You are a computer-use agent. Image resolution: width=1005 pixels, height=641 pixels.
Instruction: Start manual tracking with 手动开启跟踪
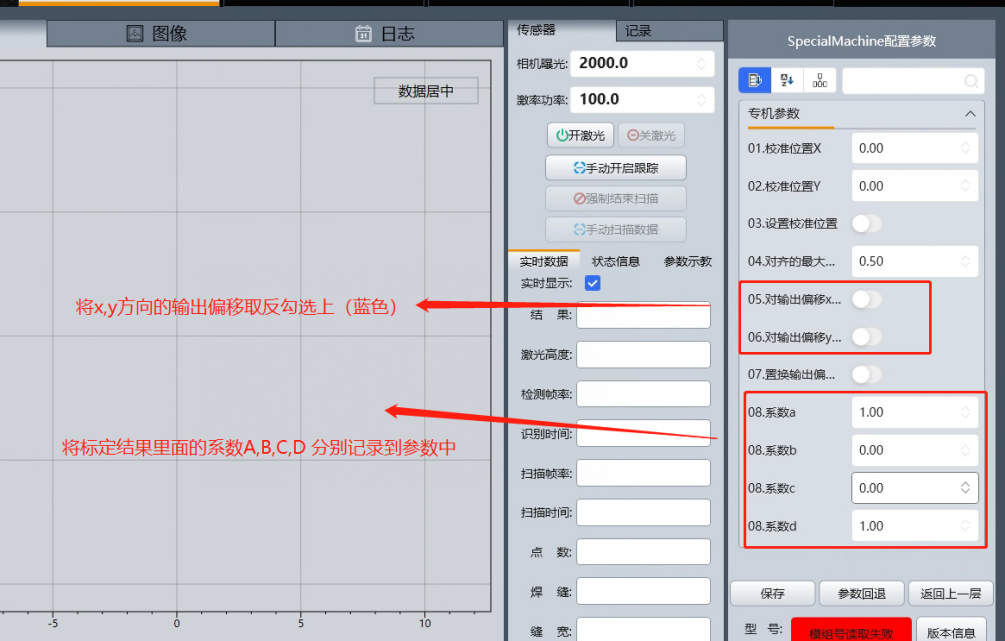point(615,167)
